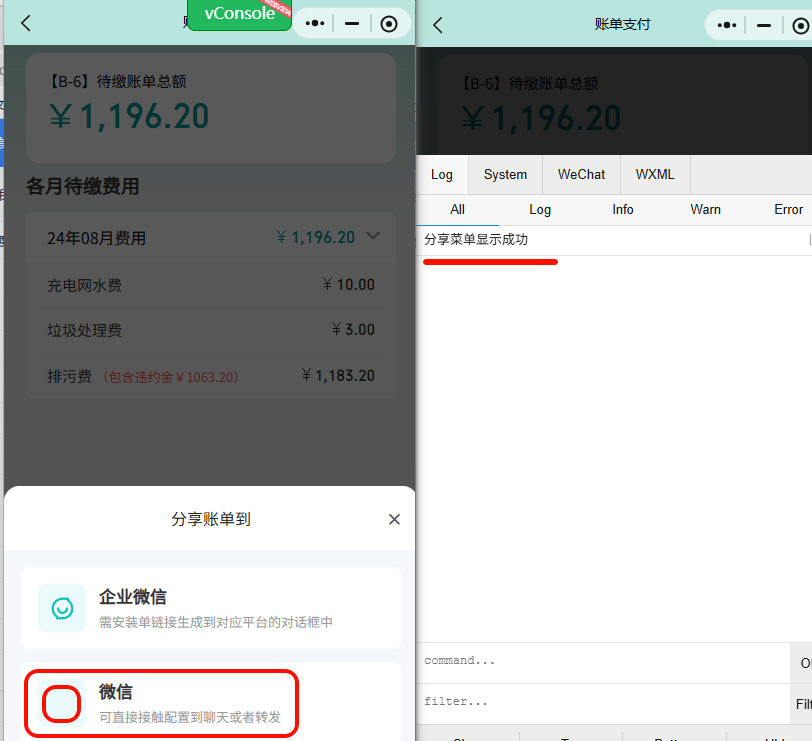Tap the circle icon in left panel capsule
The height and width of the screenshot is (741, 812).
[x=389, y=24]
